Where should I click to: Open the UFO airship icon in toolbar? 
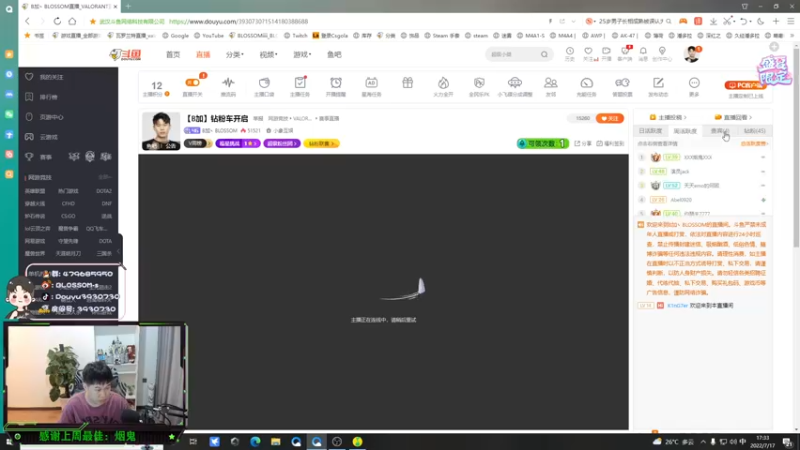pyautogui.click(x=515, y=83)
